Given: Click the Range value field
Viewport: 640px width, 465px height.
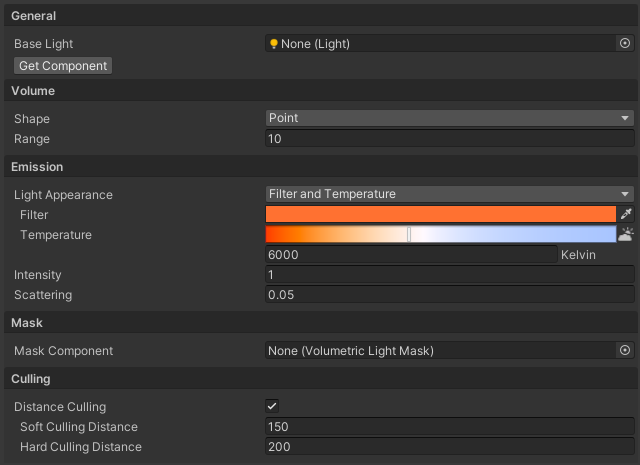Looking at the screenshot, I should tap(450, 139).
